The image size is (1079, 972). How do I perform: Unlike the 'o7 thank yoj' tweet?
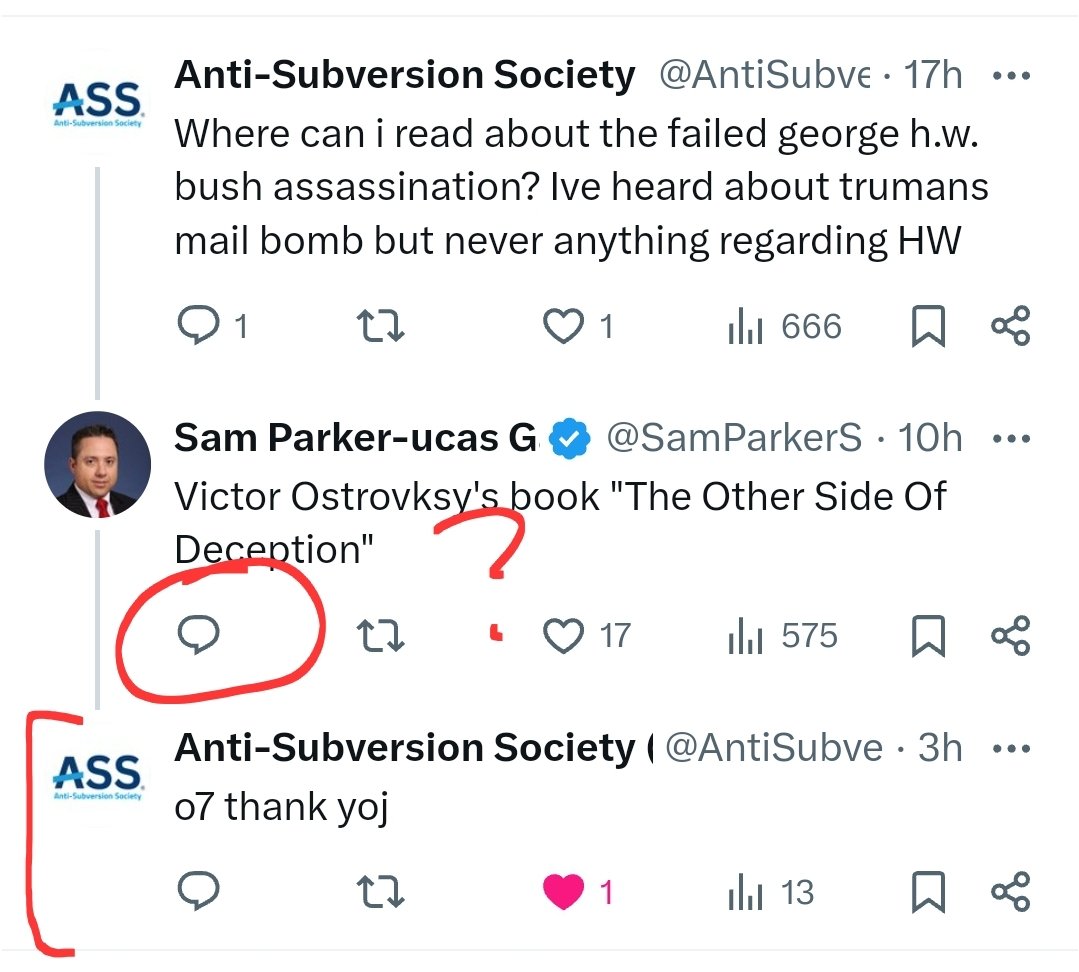point(563,892)
